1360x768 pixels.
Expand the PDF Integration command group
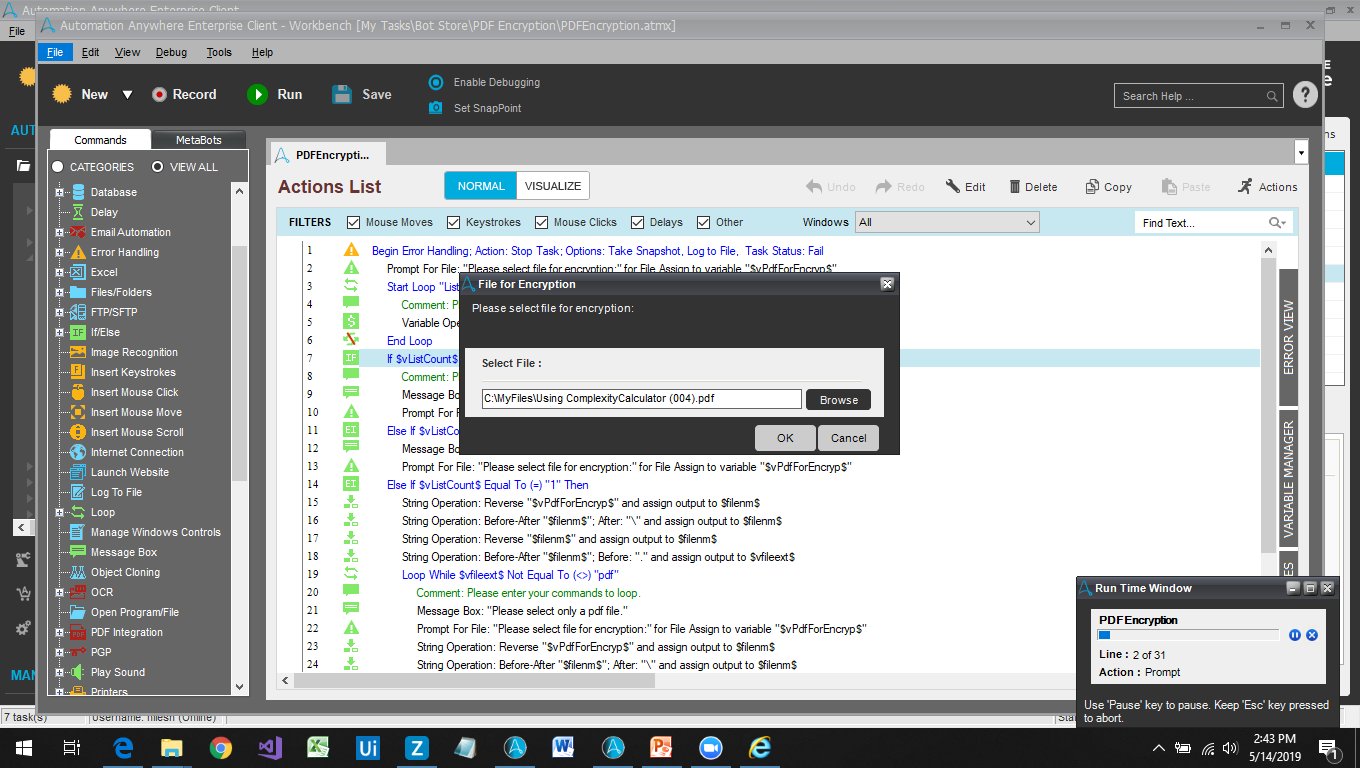pos(60,632)
